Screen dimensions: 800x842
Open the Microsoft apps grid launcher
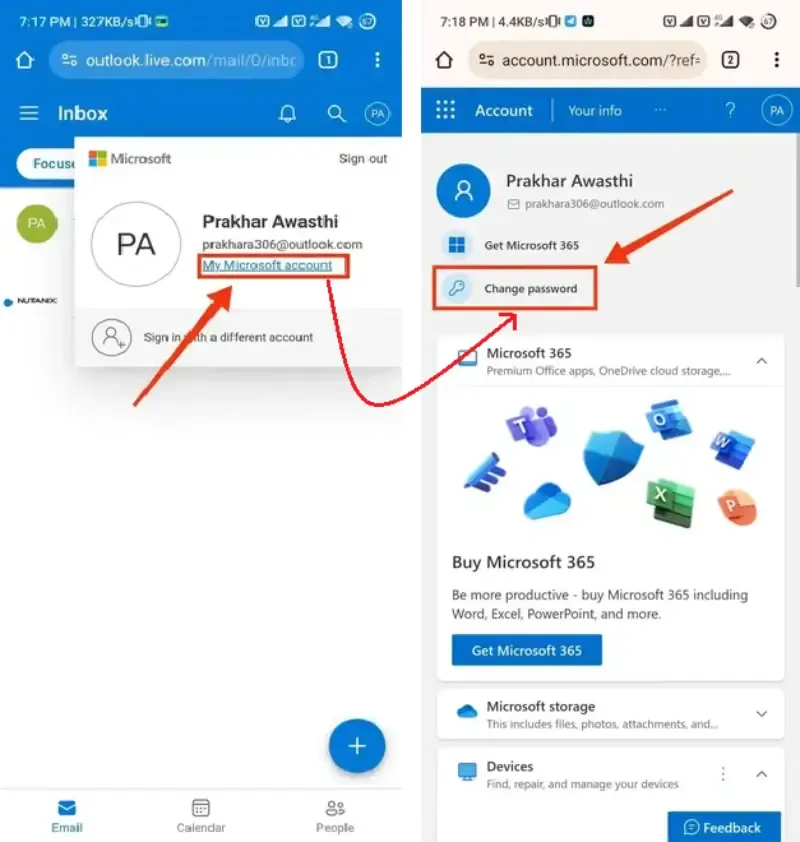(x=445, y=110)
